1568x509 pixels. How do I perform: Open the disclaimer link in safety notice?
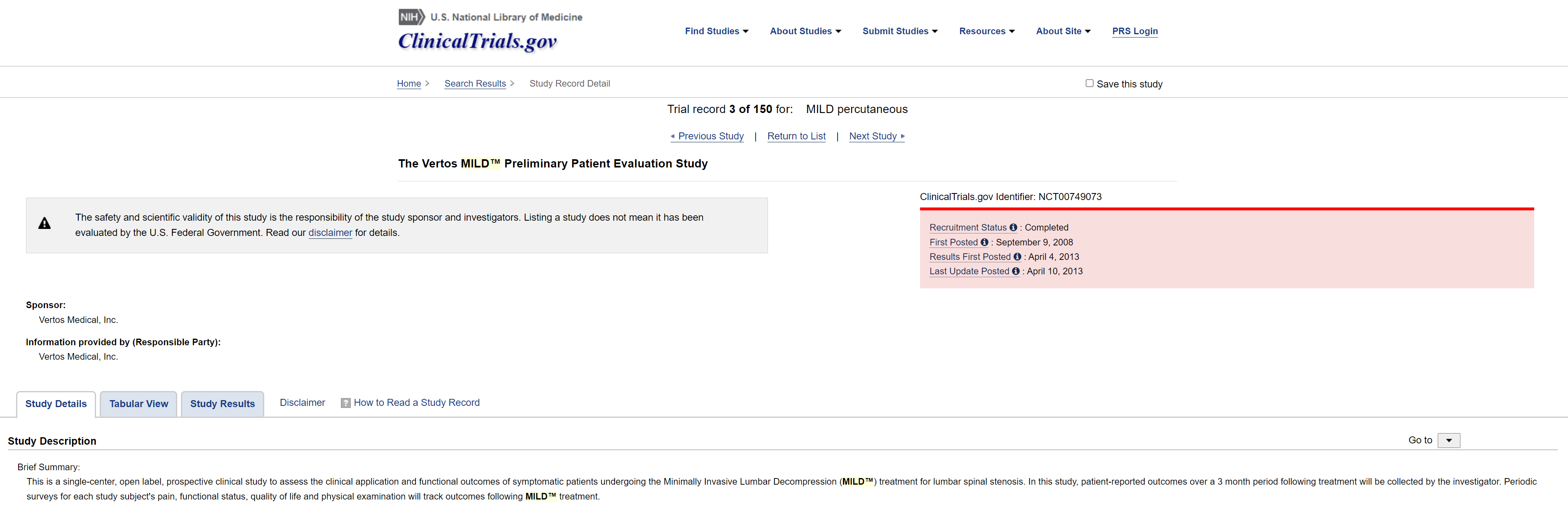pos(331,233)
